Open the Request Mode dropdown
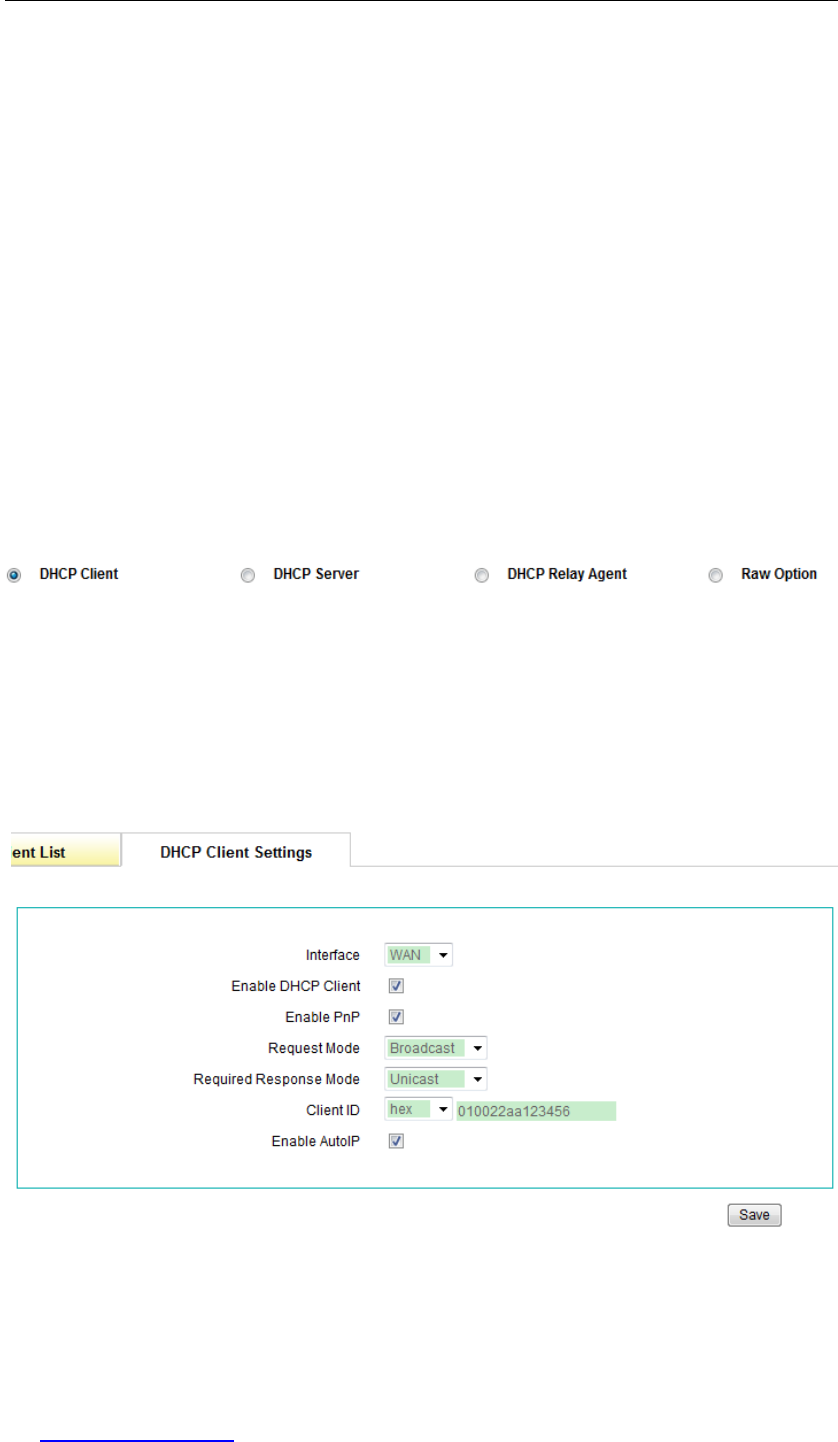This screenshot has height=1442, width=838. point(435,1048)
